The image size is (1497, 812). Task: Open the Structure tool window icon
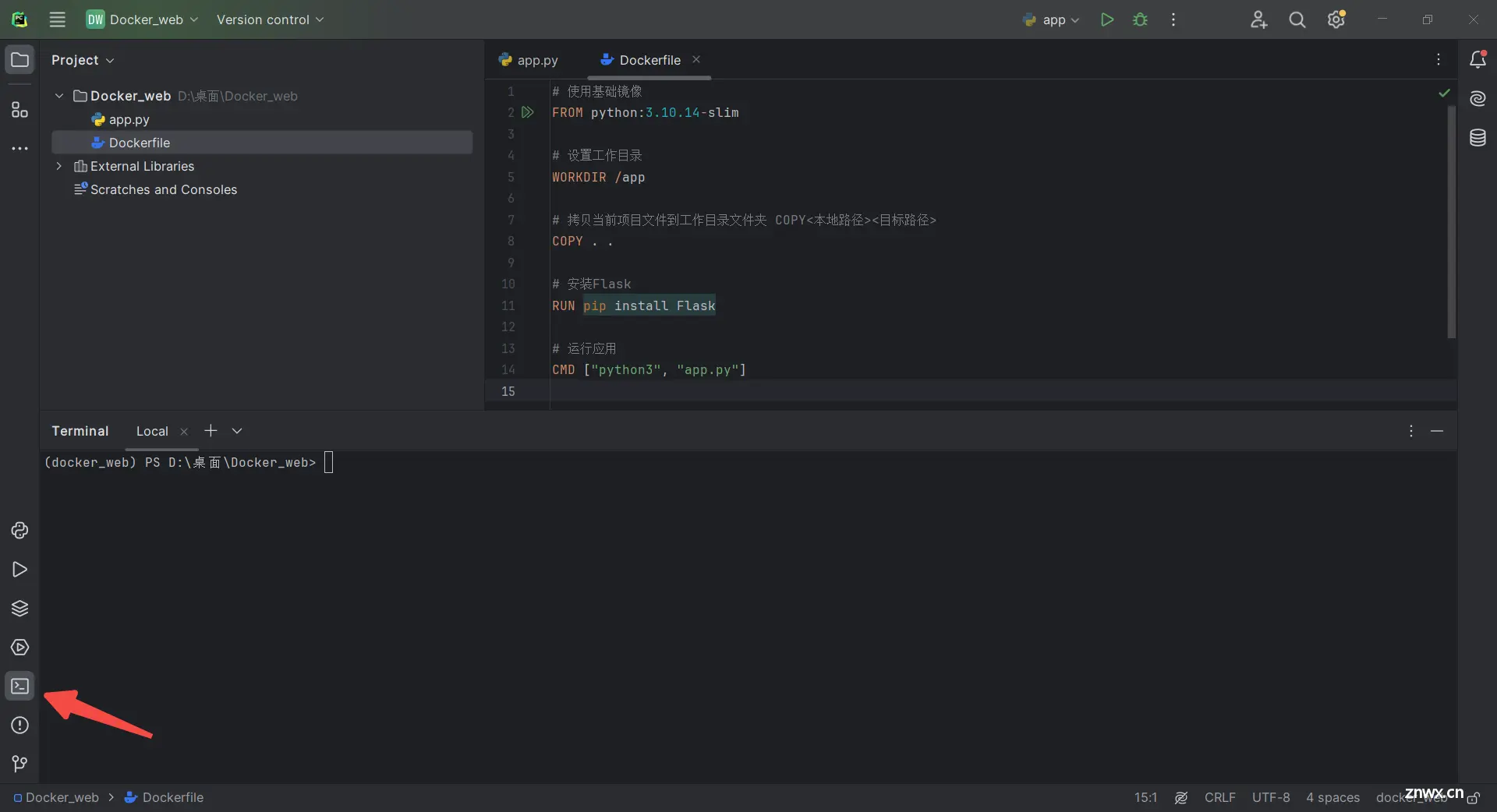pos(20,110)
